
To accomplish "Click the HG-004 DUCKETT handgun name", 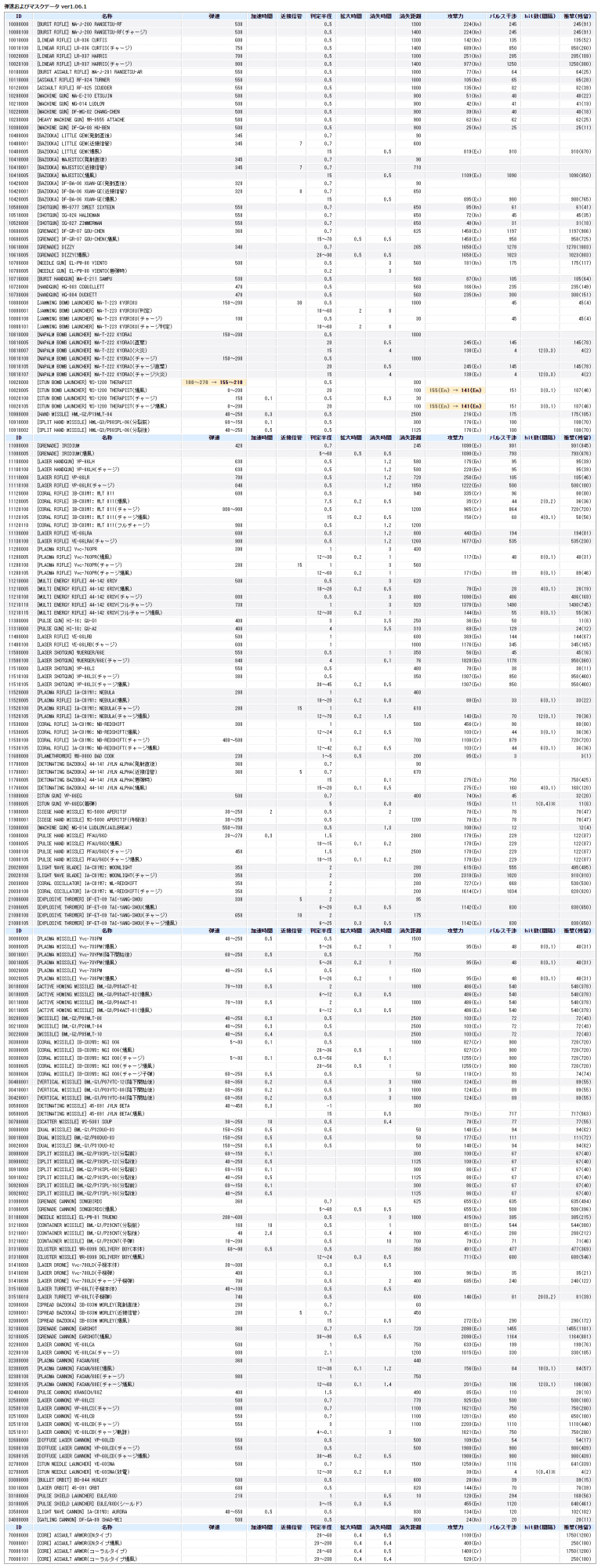I will (67, 294).
